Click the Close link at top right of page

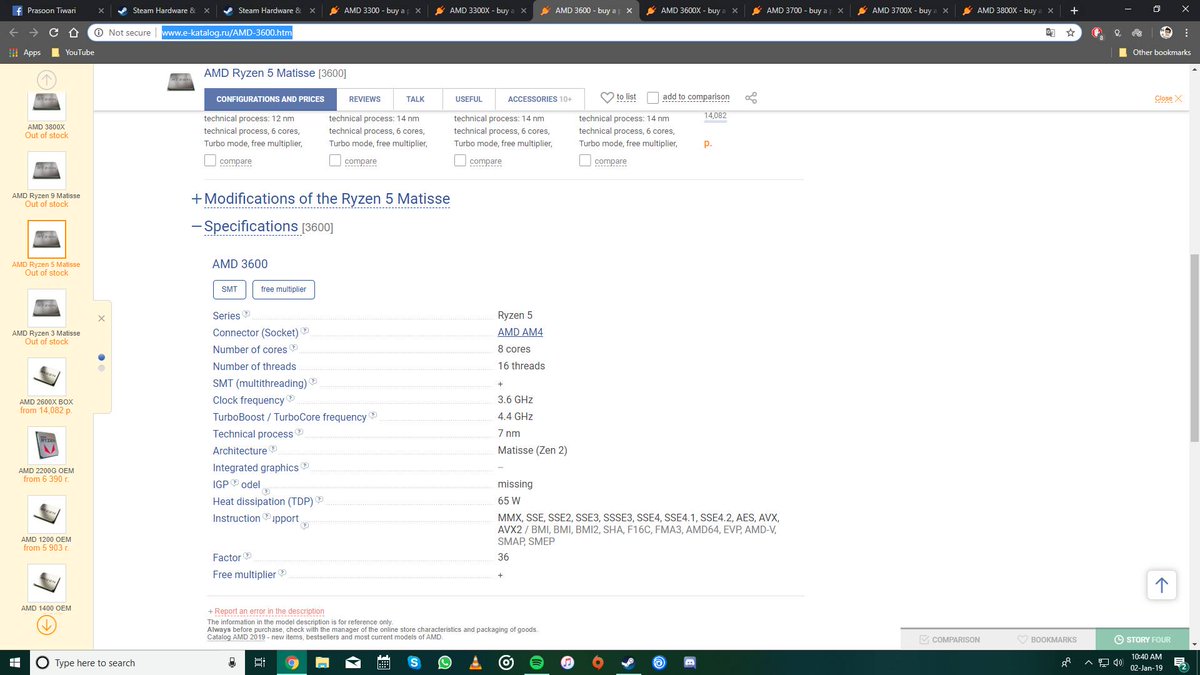[1168, 98]
